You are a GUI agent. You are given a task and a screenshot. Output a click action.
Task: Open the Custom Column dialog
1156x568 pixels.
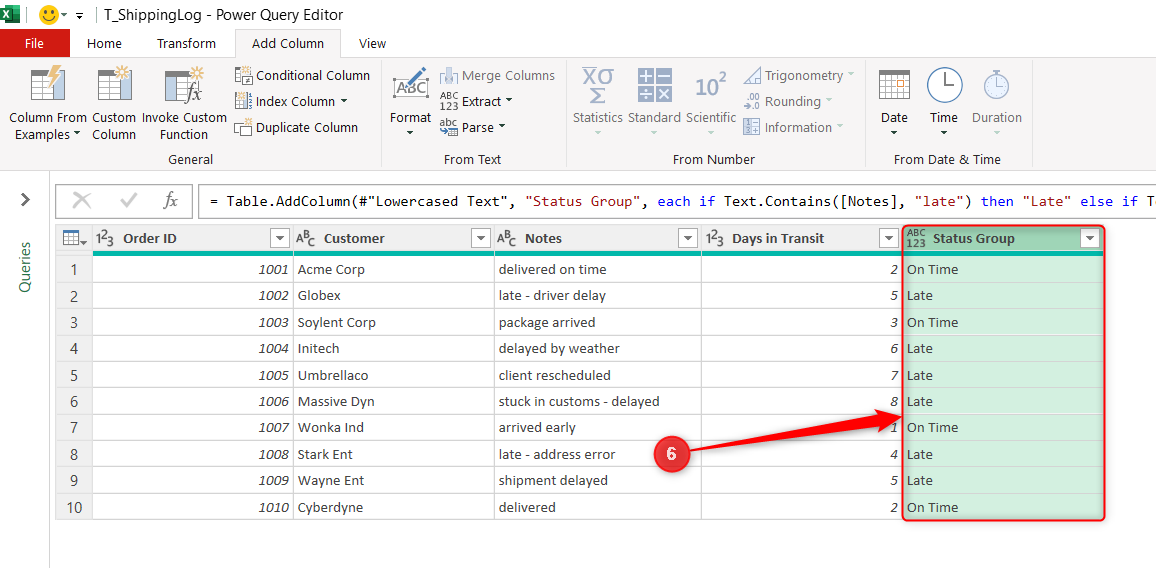(x=114, y=103)
